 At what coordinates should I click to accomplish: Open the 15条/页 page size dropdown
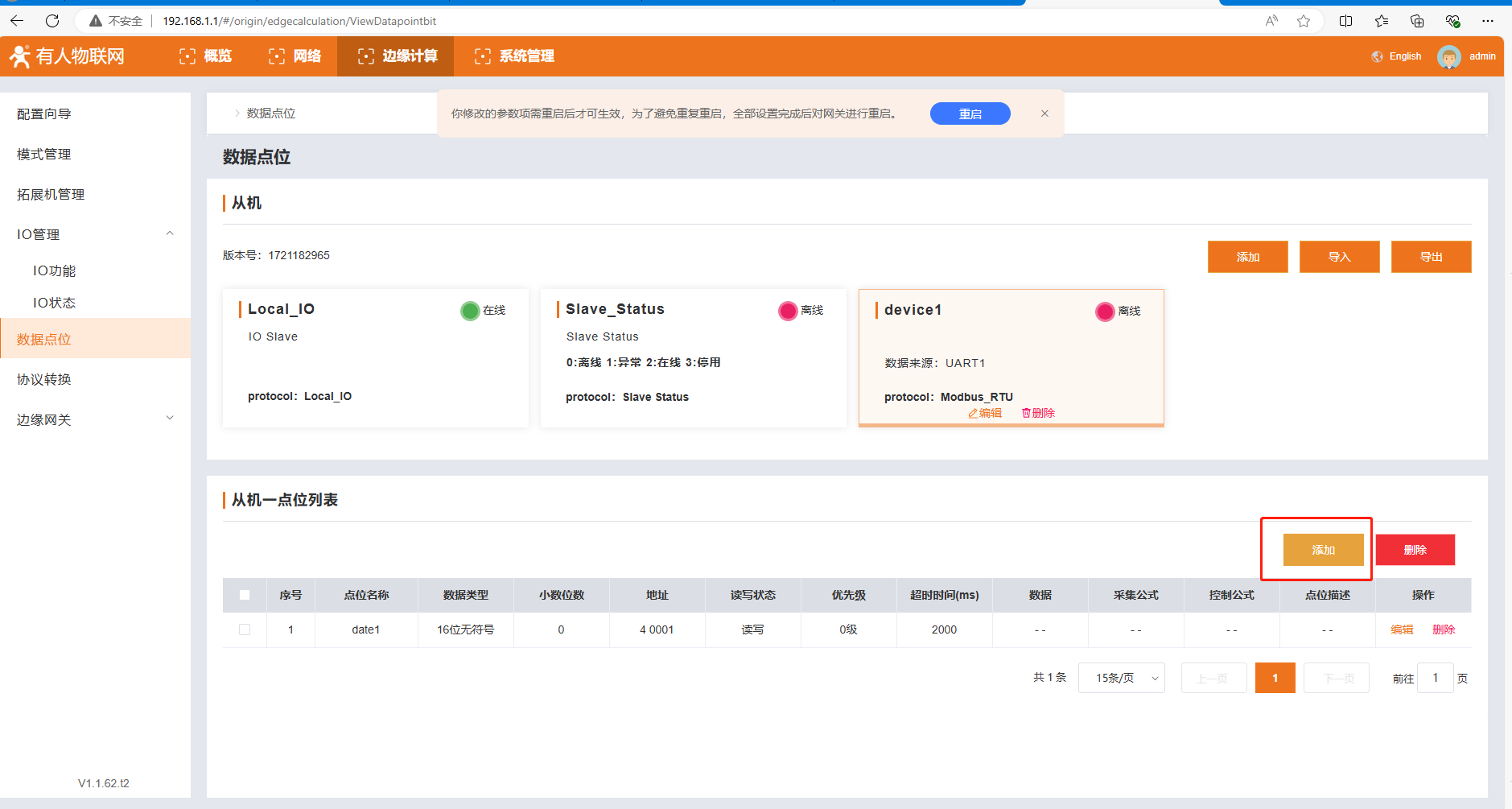1121,678
